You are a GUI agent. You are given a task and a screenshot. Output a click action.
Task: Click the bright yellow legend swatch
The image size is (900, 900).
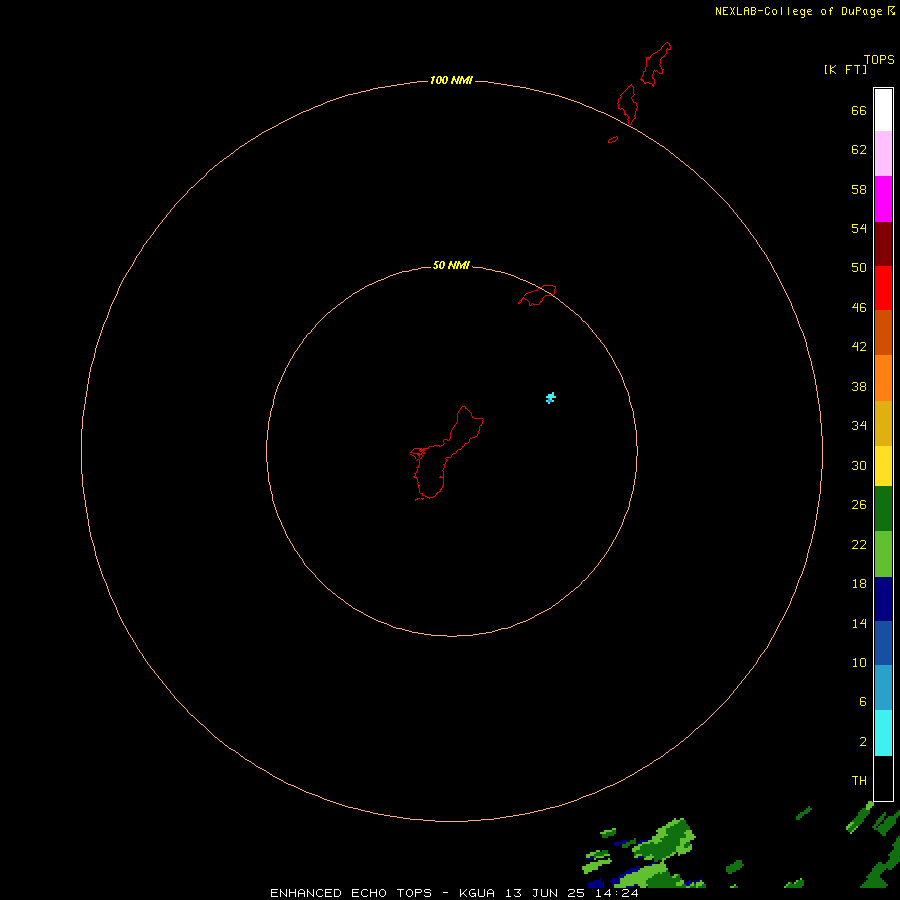[x=883, y=465]
